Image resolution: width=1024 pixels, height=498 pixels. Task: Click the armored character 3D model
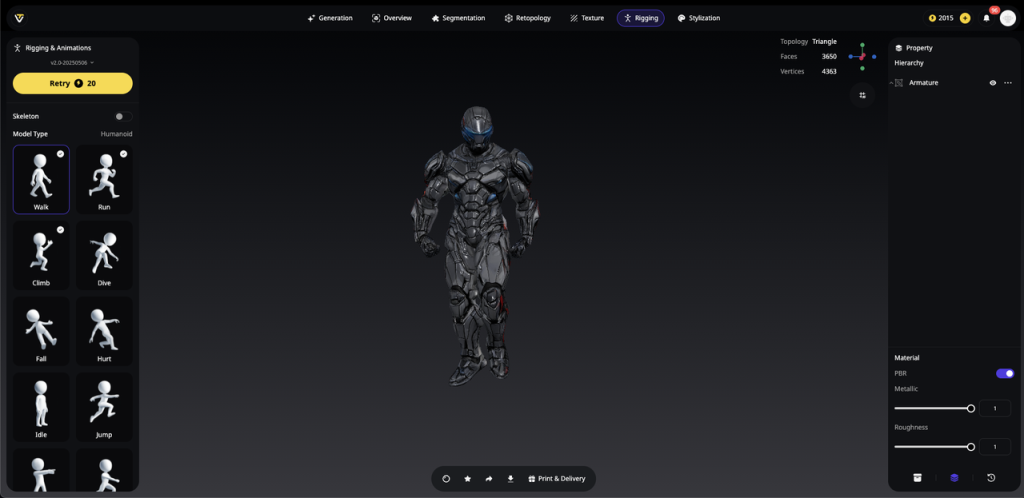475,246
